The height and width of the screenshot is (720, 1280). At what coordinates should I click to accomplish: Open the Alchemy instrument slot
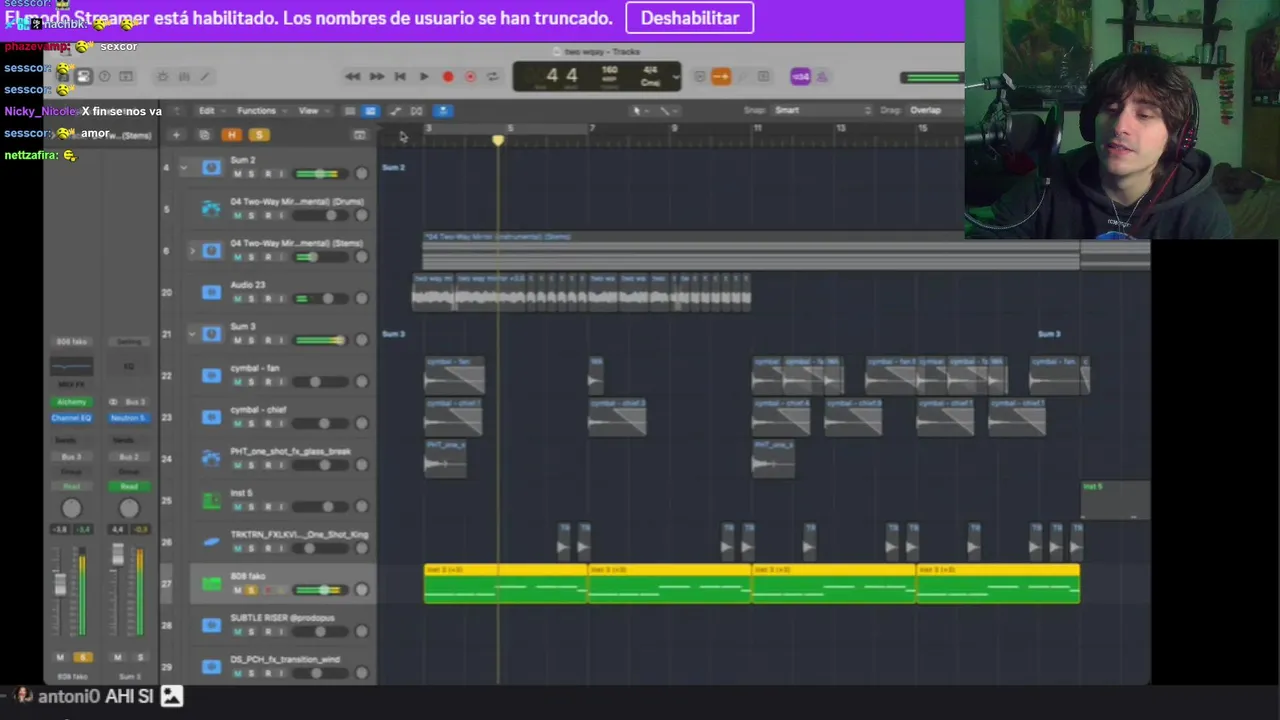71,402
